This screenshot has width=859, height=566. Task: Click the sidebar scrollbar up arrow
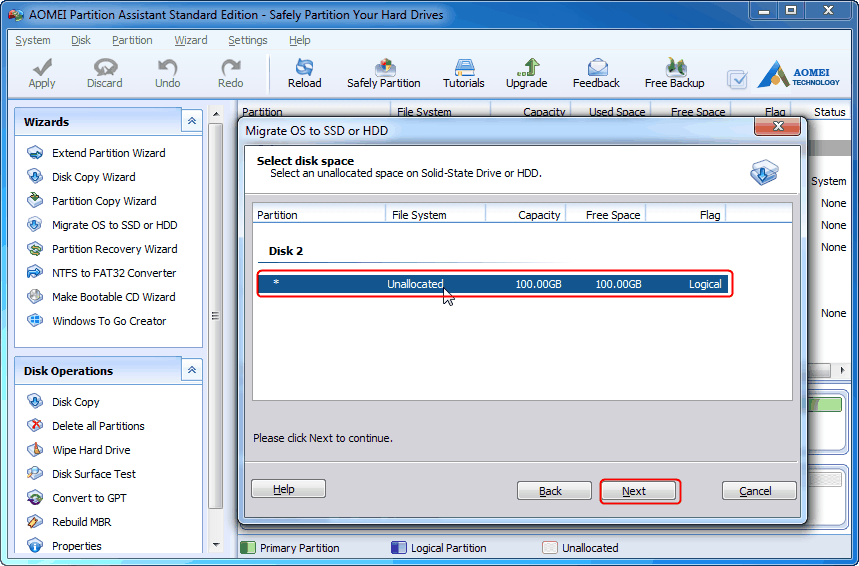[x=216, y=114]
